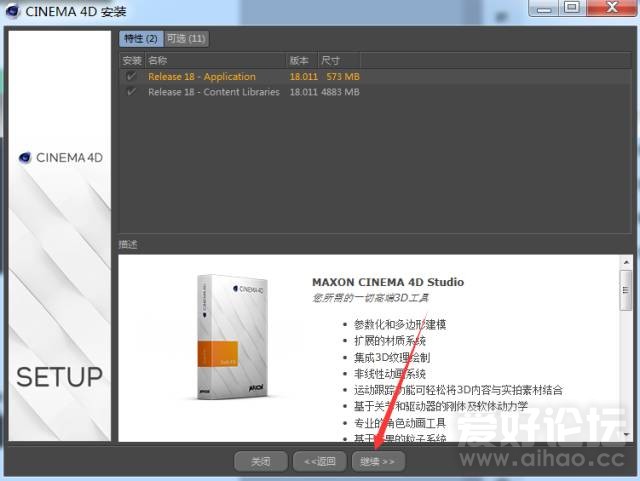Sort by the 尺寸 column header
640x481 pixels.
(331, 61)
